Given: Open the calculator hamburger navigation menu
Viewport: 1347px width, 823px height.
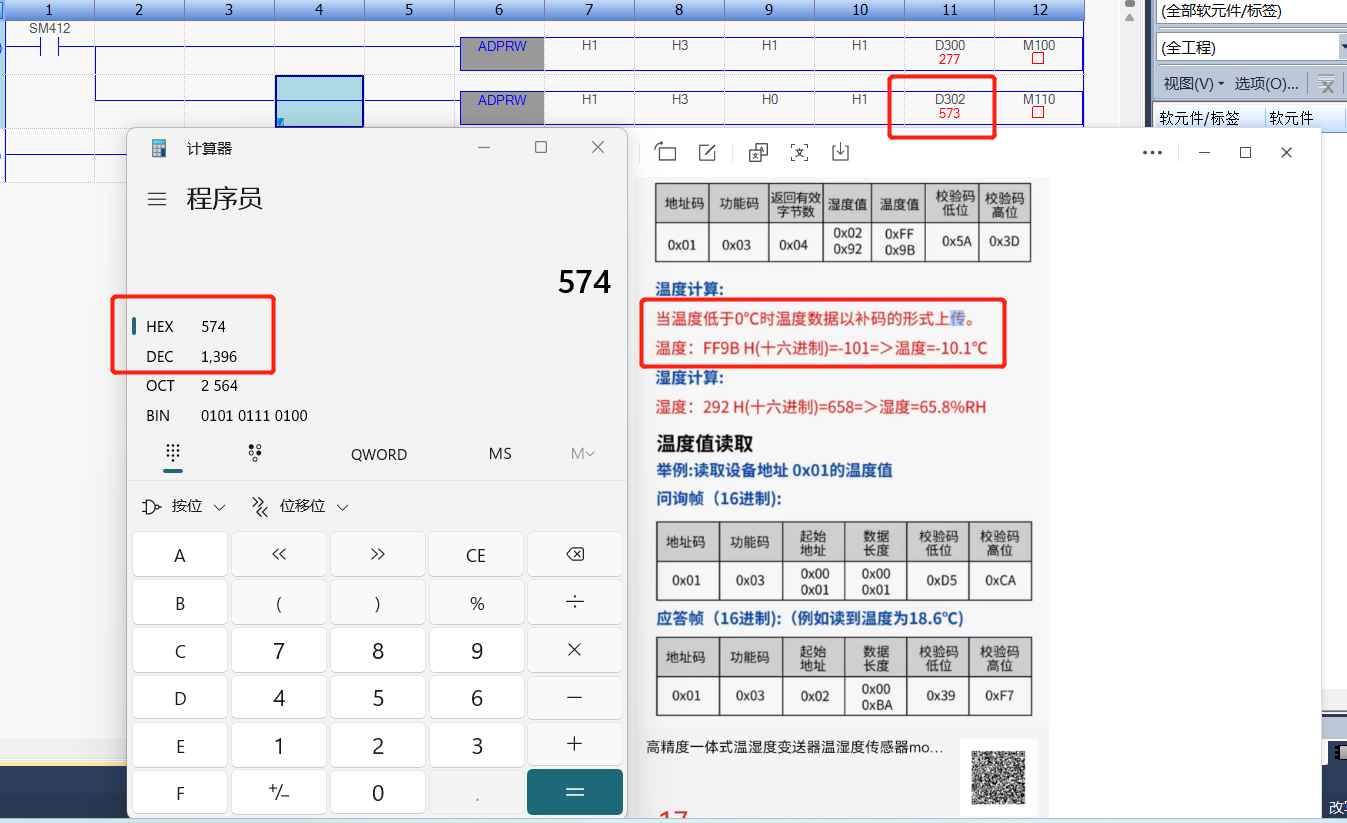Looking at the screenshot, I should pyautogui.click(x=157, y=200).
